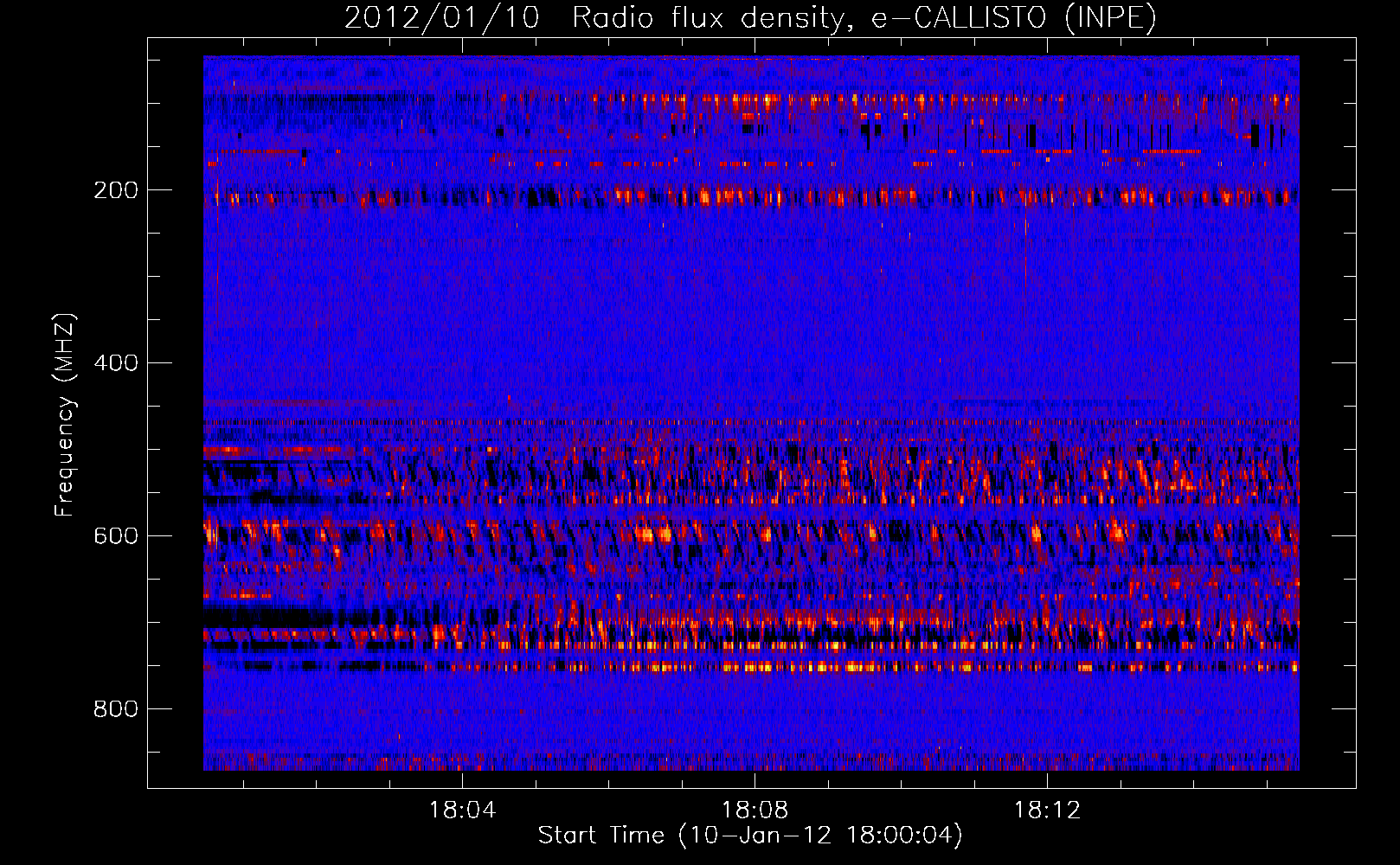Click the 'Start Time (10-Jan-12 18:00:04)' label

750,836
